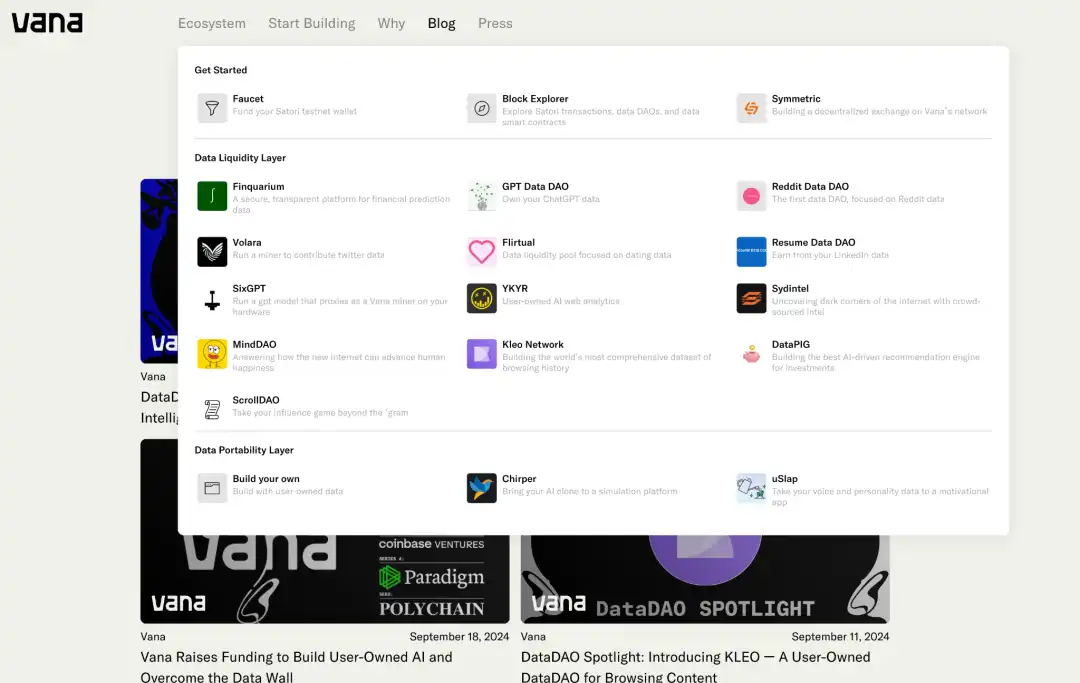Click the Faucet funnel icon

point(212,108)
